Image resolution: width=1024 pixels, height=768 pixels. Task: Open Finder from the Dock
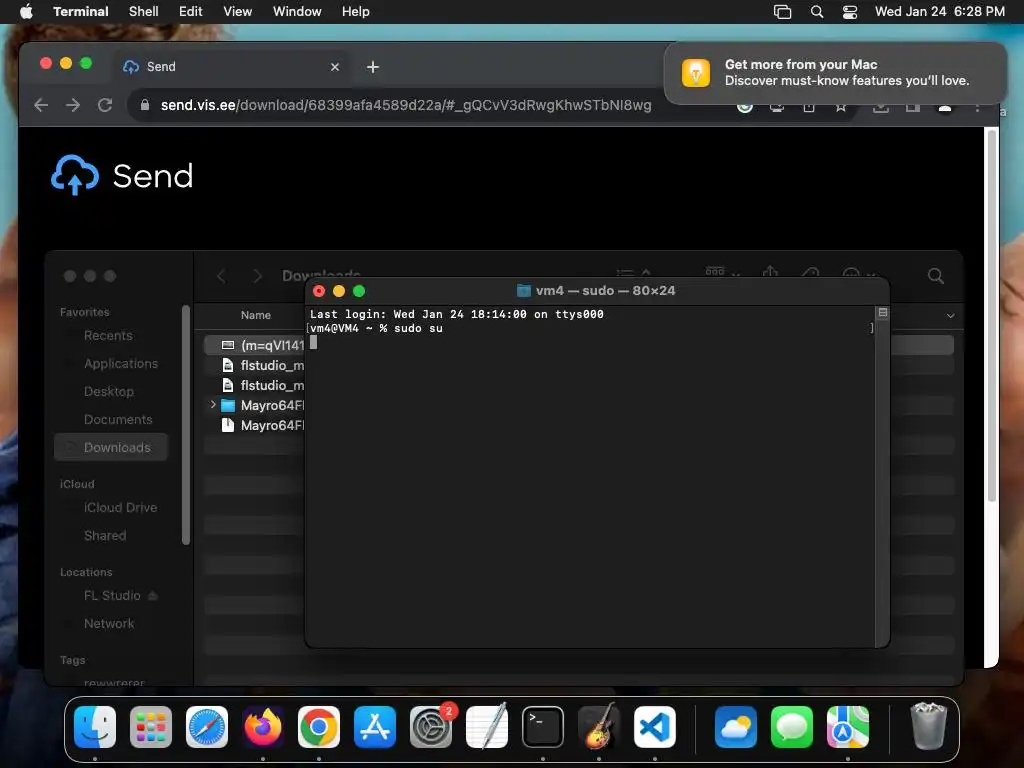95,727
